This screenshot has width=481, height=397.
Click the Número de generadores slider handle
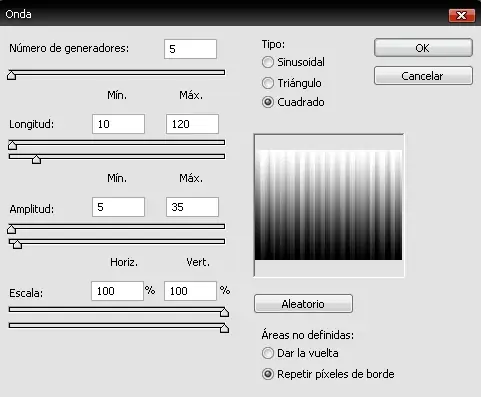[11, 75]
